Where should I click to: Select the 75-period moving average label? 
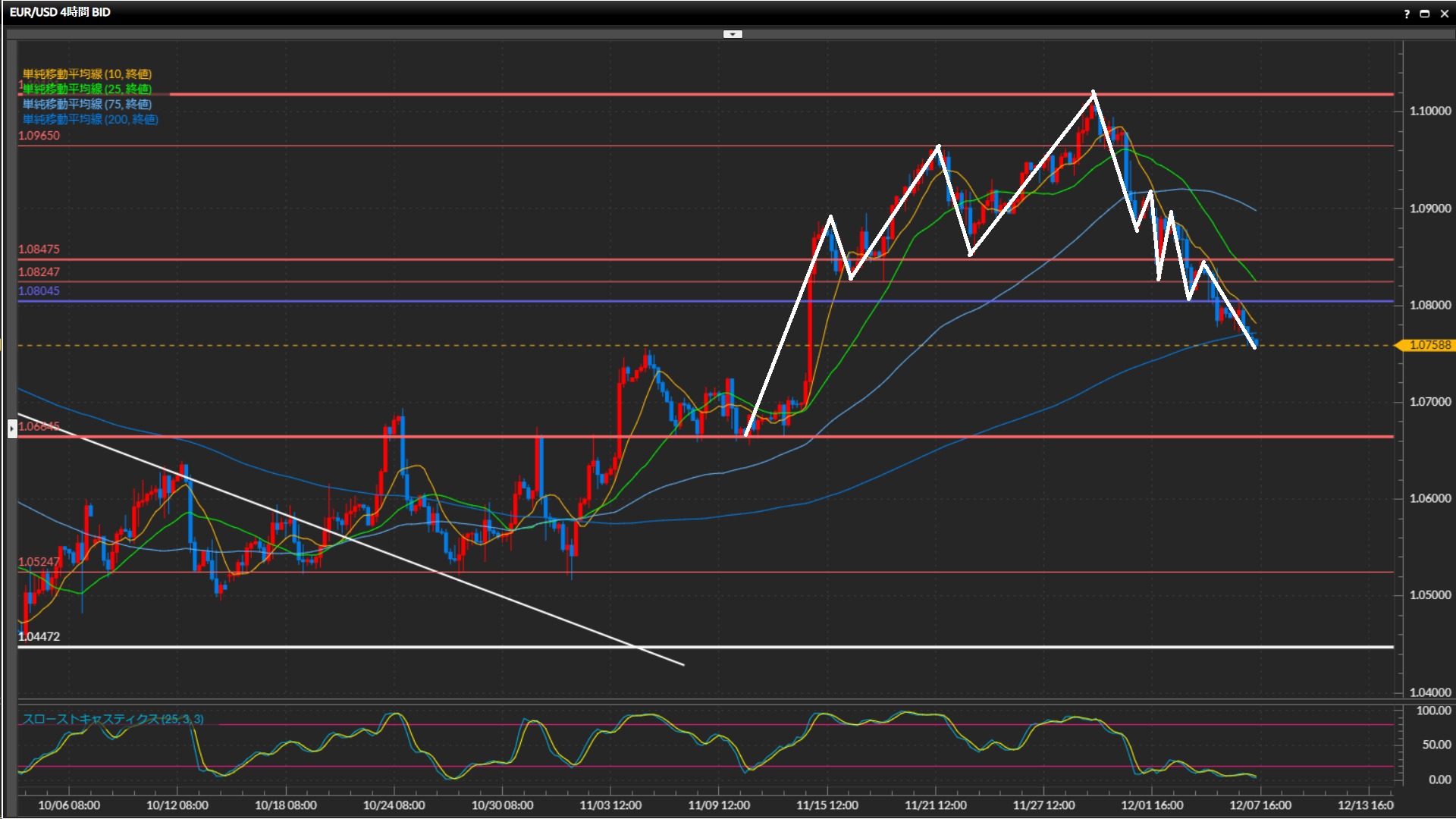coord(87,104)
